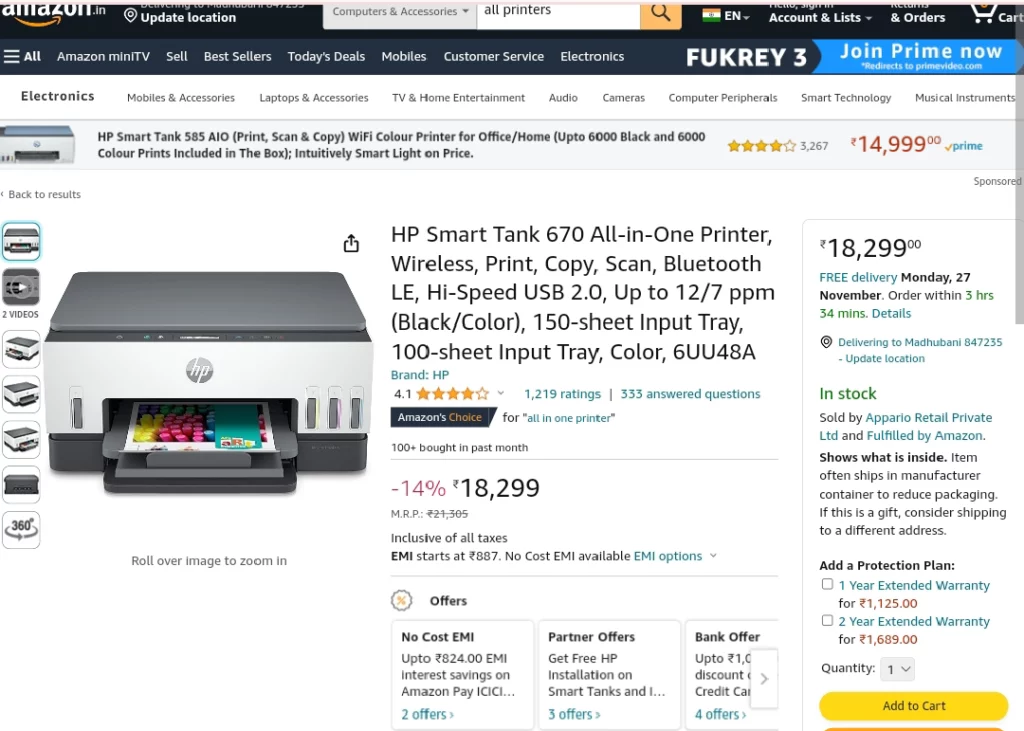Viewport: 1024px width, 731px height.
Task: Open the rating breakdown chevron next to stars
Action: point(501,393)
